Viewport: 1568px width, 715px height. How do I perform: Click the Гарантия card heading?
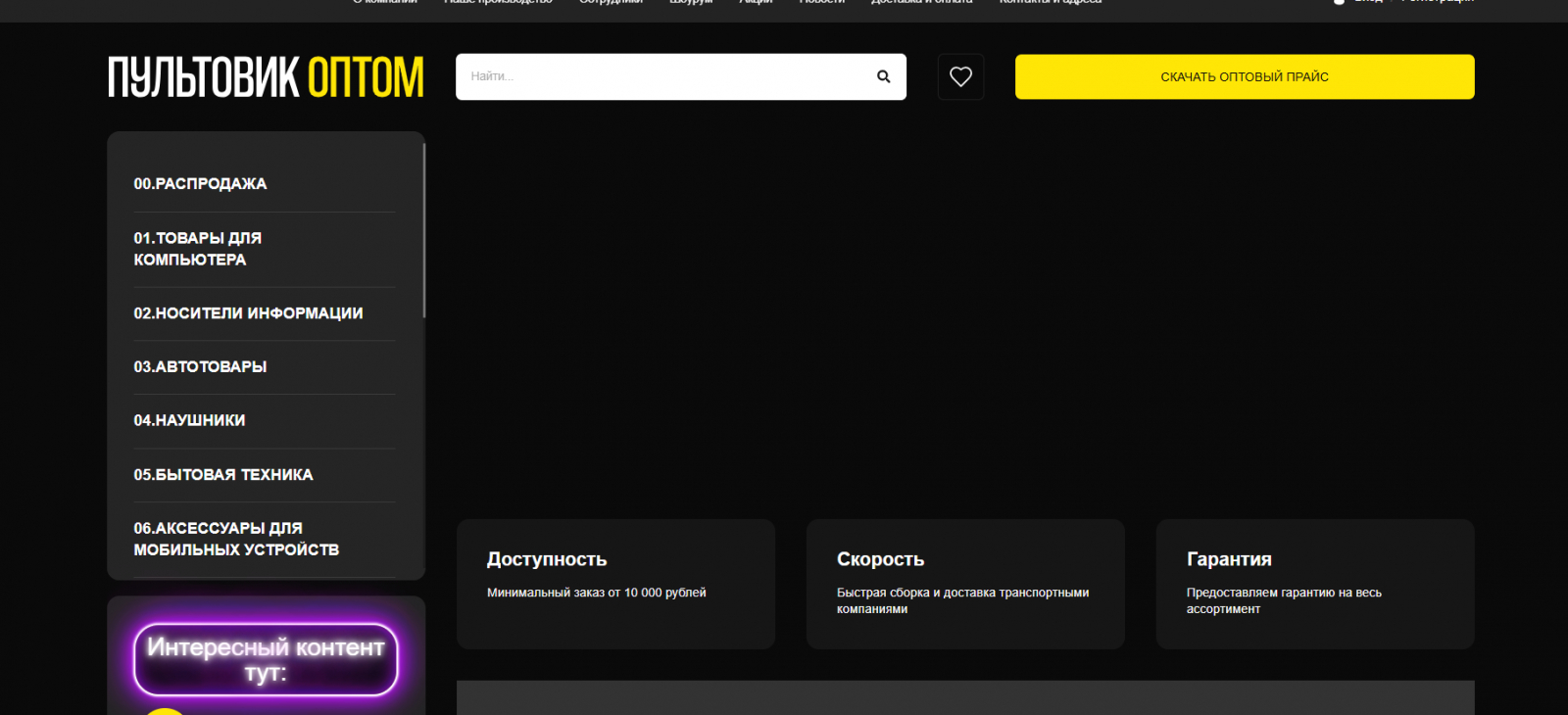[1229, 559]
